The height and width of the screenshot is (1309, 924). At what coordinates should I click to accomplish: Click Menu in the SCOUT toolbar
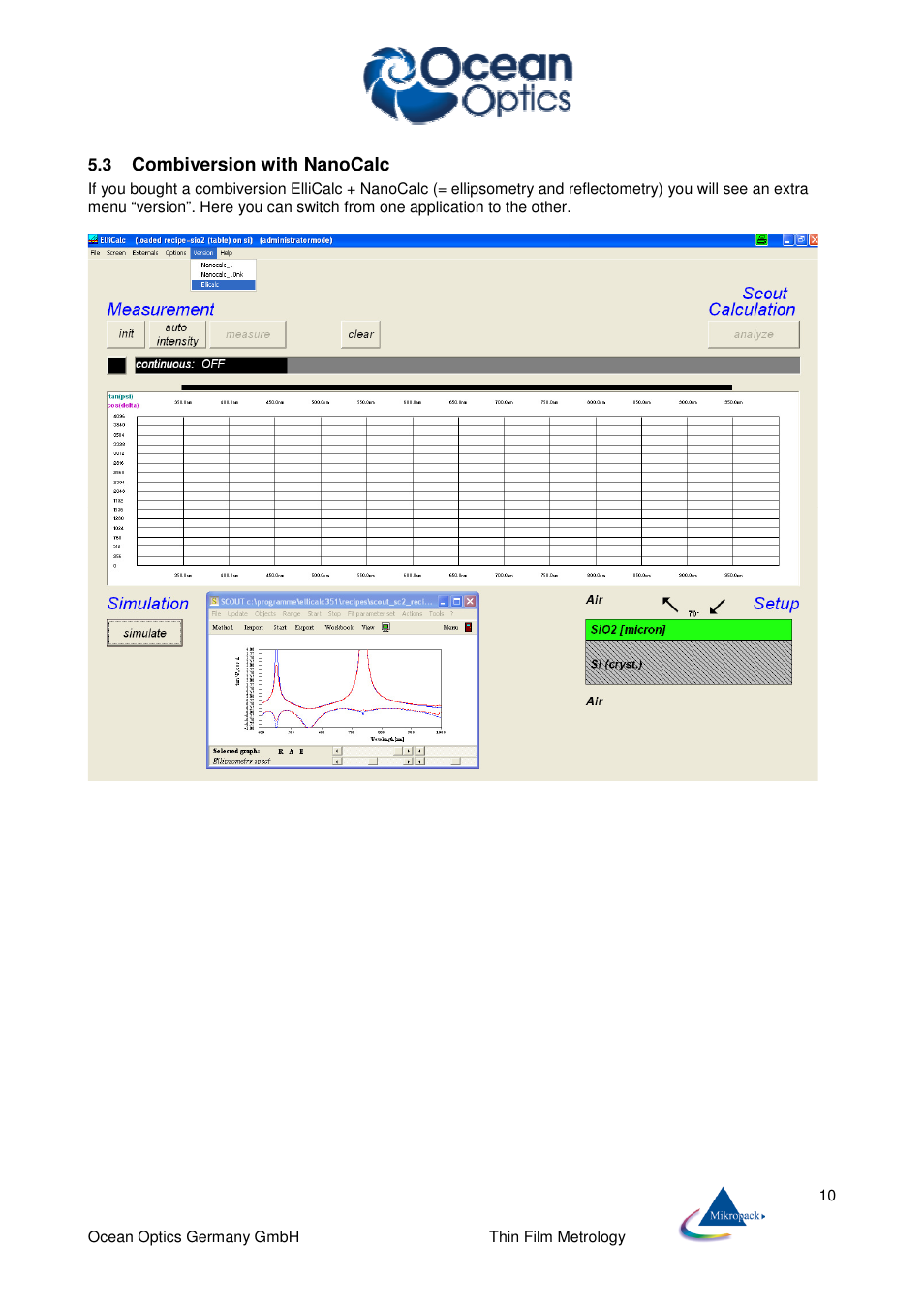(x=450, y=627)
